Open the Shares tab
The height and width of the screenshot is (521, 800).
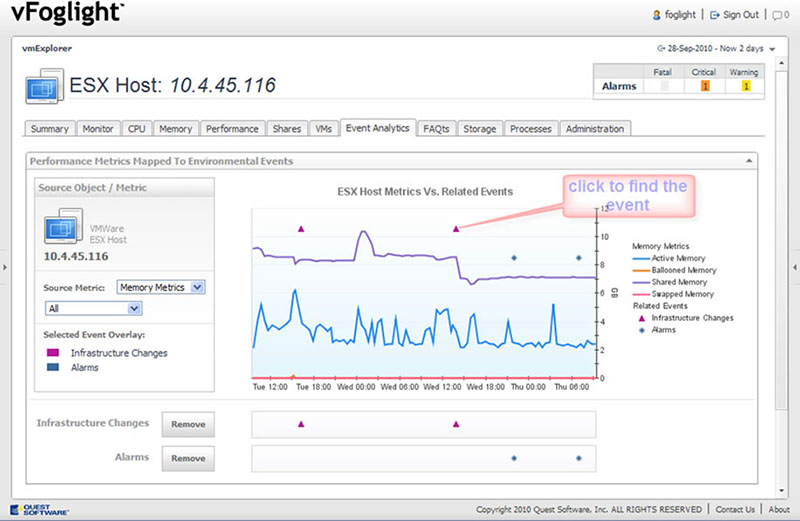tap(287, 129)
